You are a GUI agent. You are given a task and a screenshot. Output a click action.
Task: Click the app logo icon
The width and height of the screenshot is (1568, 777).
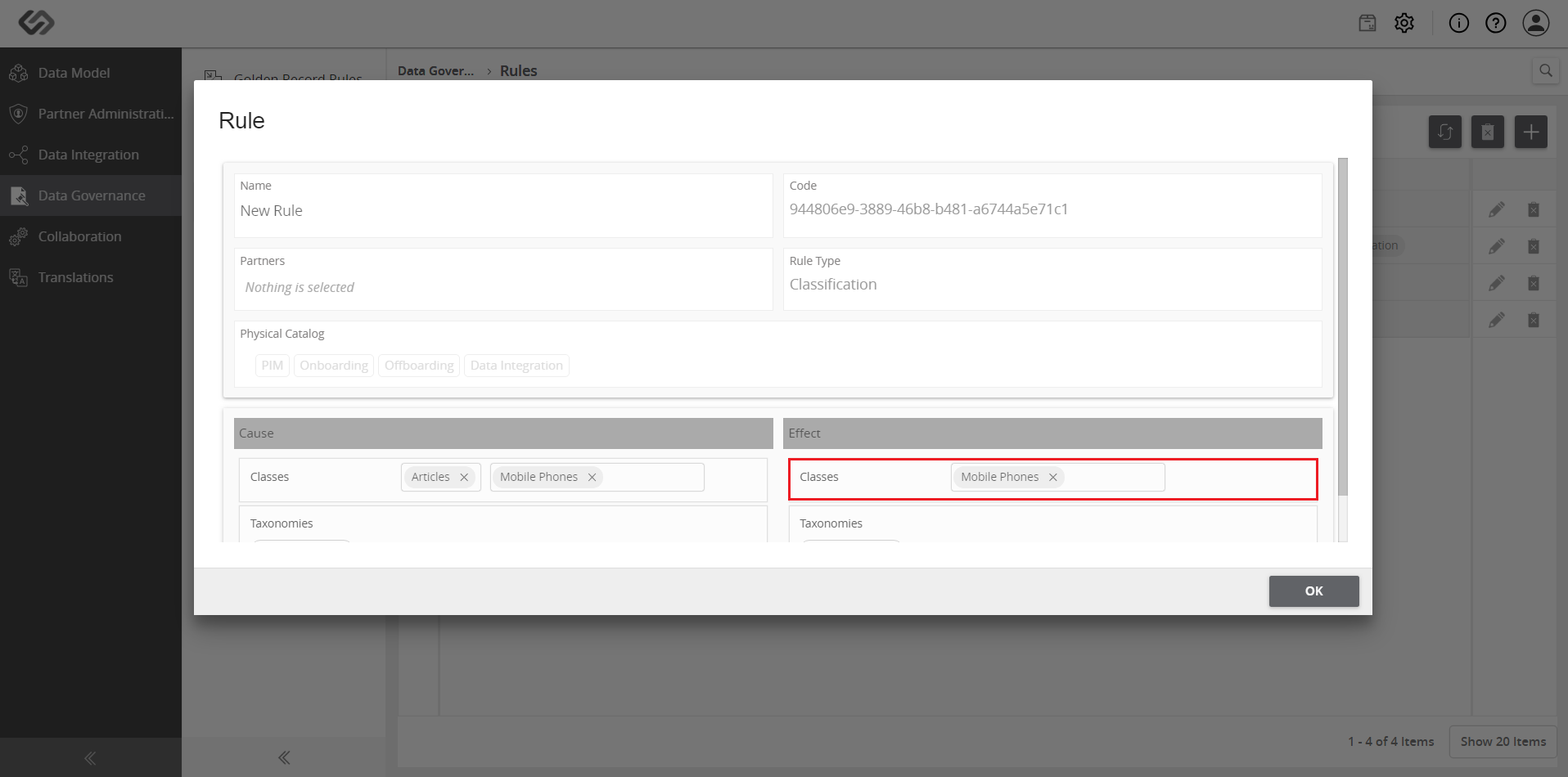pyautogui.click(x=36, y=22)
